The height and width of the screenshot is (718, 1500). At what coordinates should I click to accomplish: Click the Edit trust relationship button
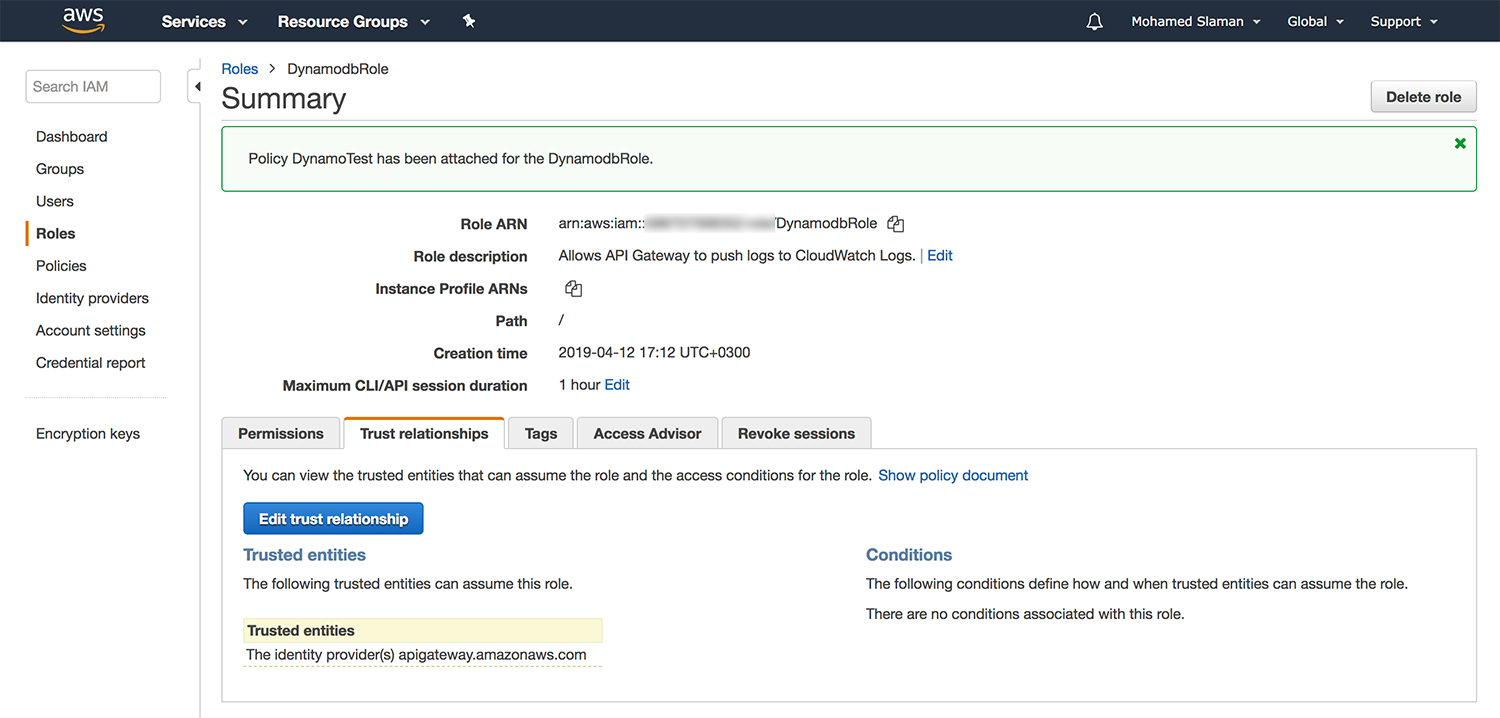(x=333, y=518)
